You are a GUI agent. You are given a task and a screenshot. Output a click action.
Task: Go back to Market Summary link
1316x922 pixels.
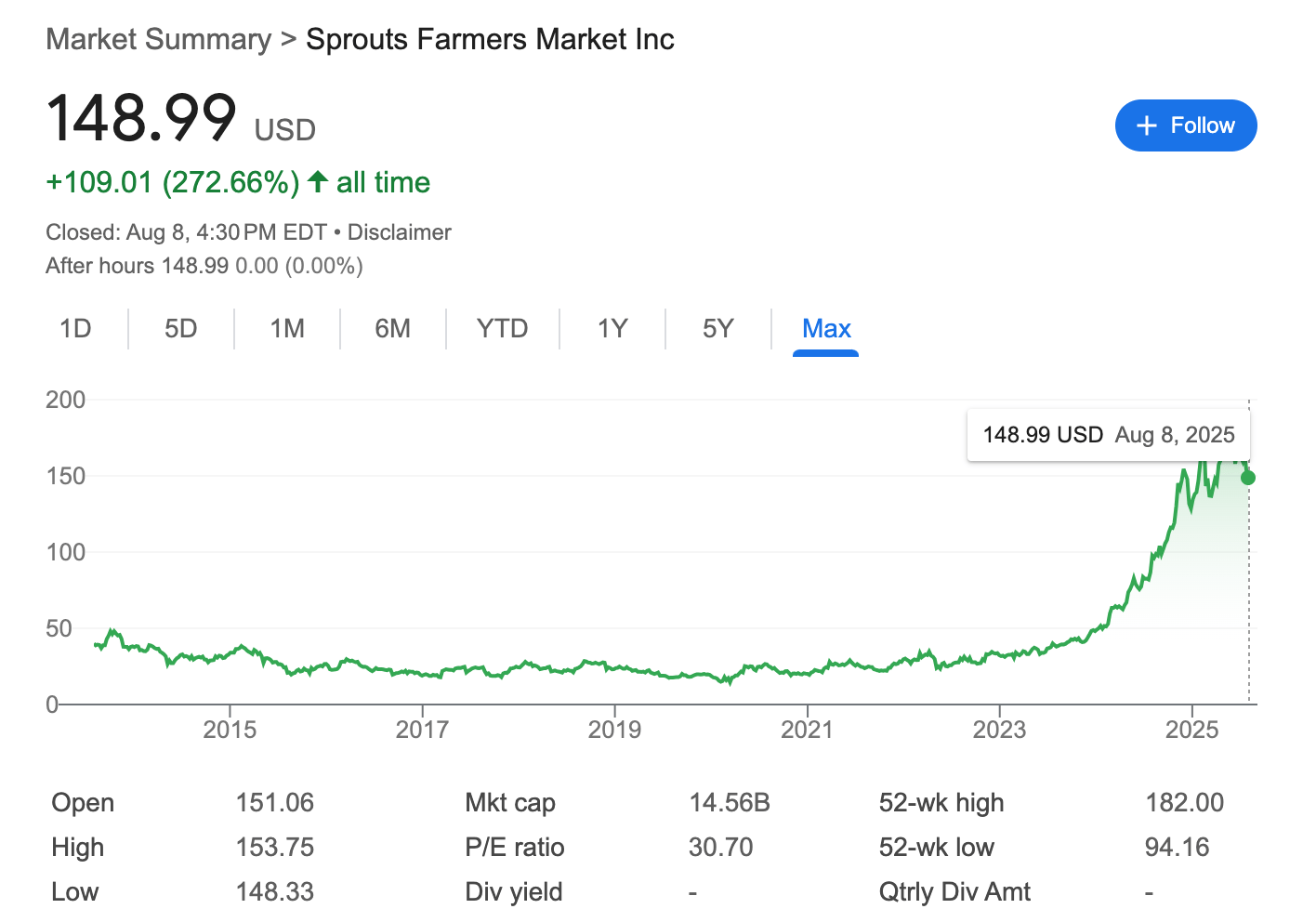(158, 39)
